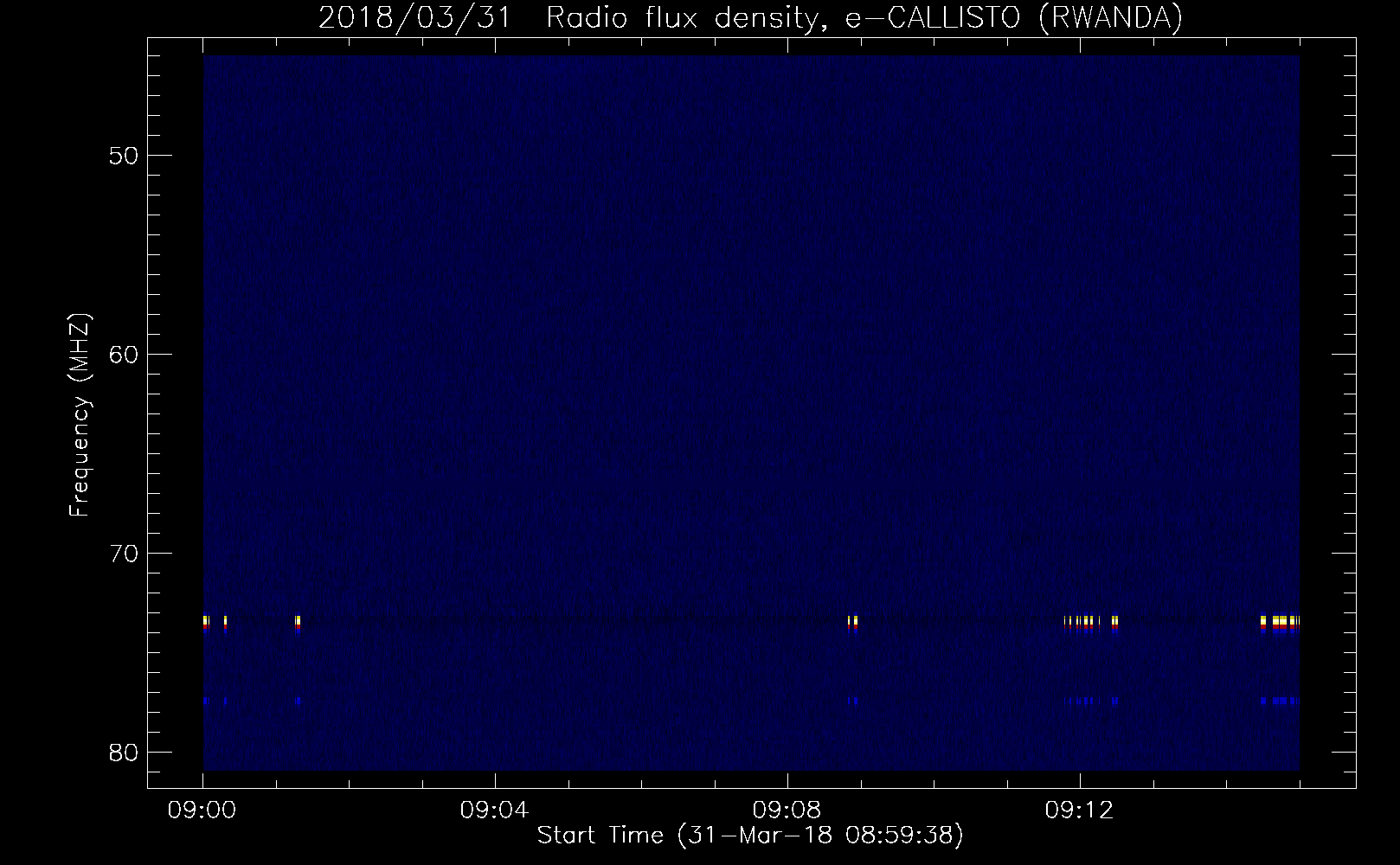The width and height of the screenshot is (1400, 865).
Task: Click the bright burst near 09:09
Action: pyautogui.click(x=853, y=624)
